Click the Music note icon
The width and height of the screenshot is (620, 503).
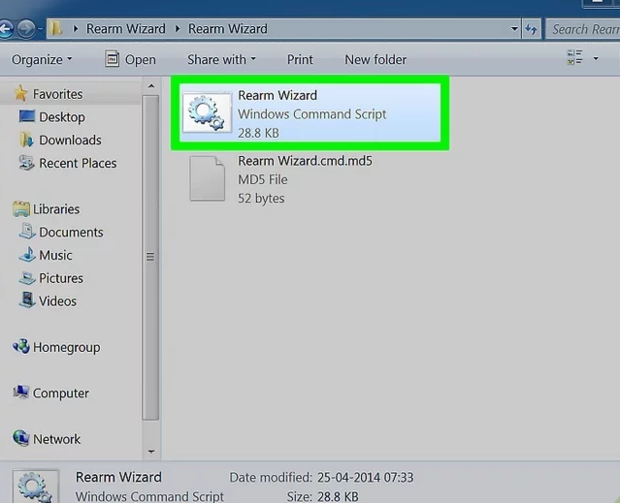(27, 254)
